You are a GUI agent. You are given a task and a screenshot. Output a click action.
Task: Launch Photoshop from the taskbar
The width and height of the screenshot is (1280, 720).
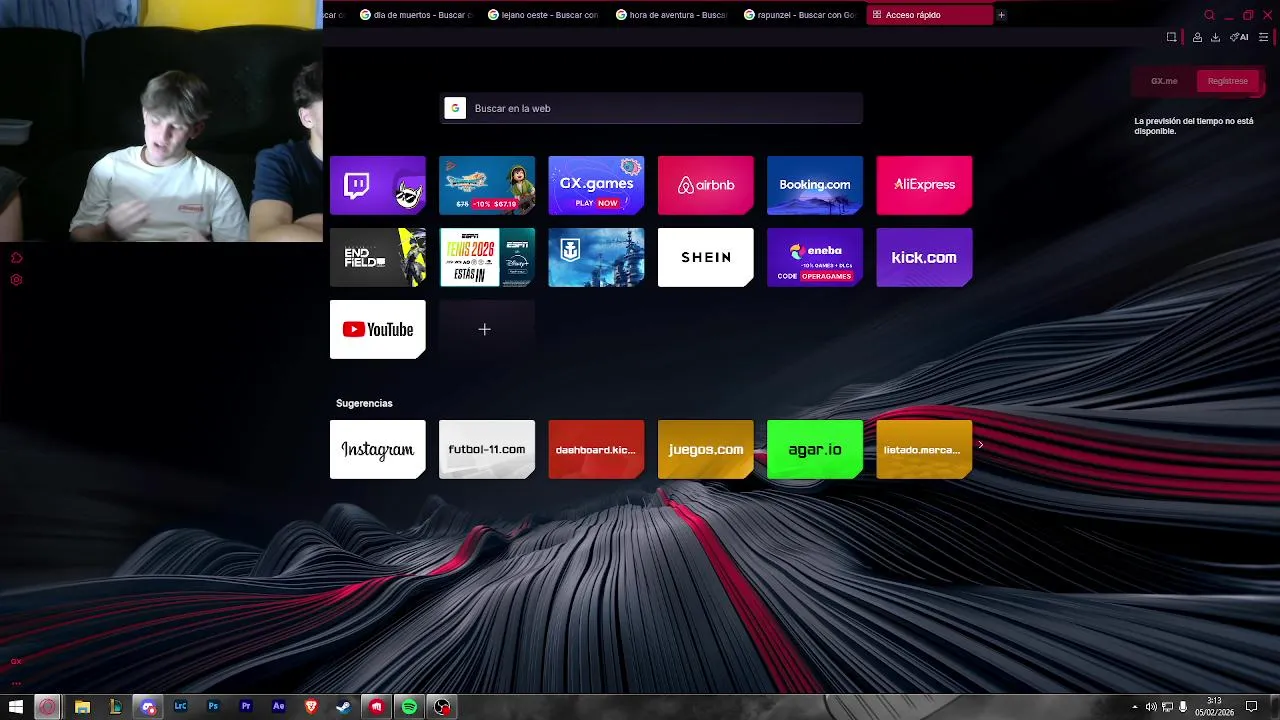click(213, 707)
